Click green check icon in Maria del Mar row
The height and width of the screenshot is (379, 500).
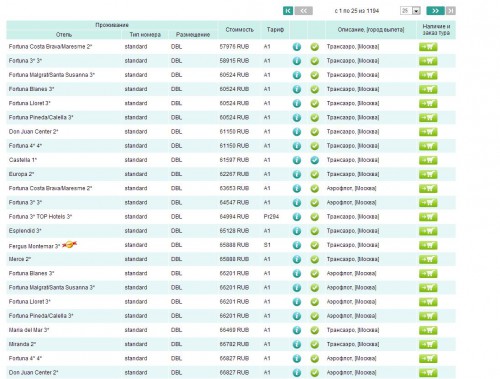(315, 330)
